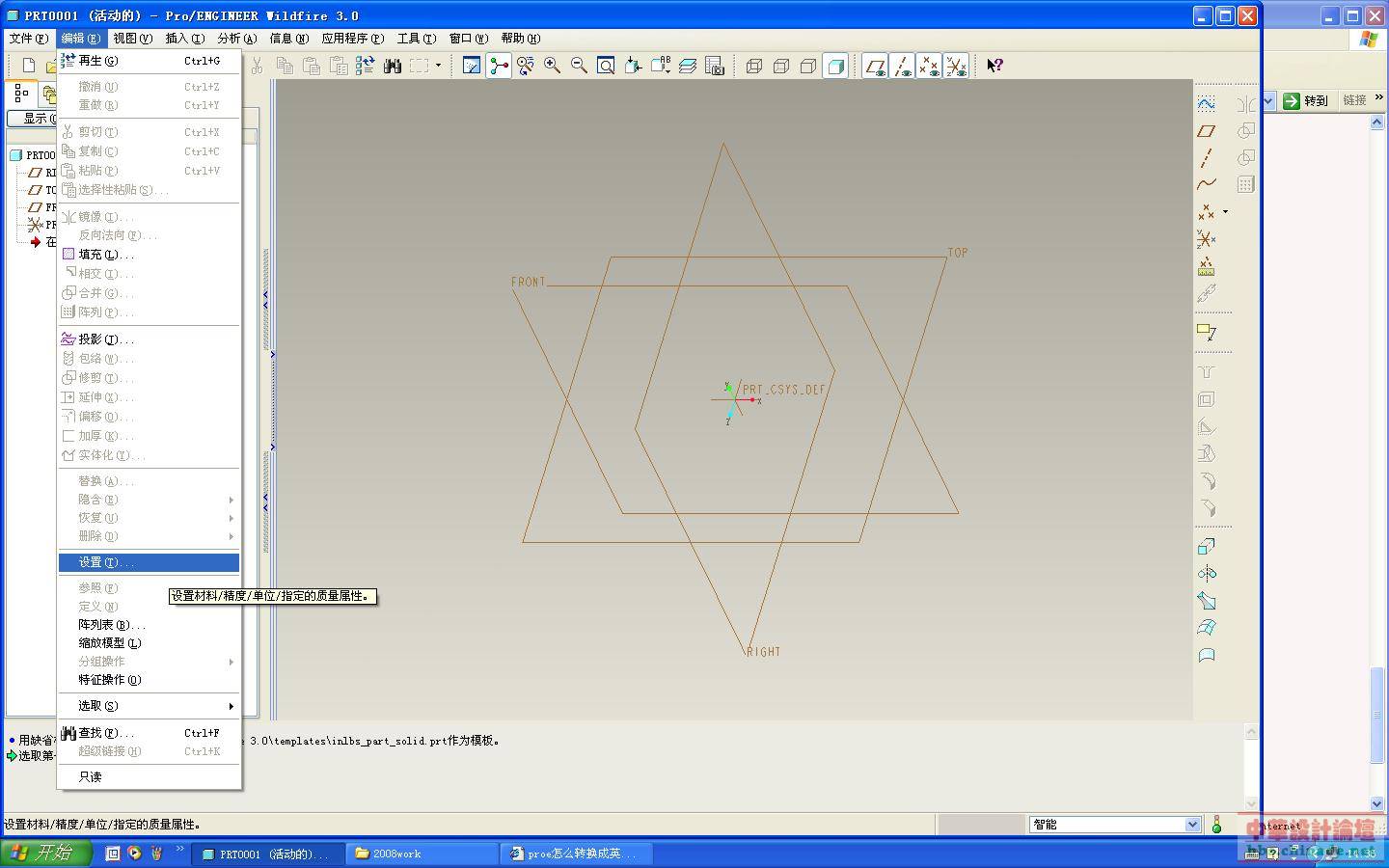
Task: Click 链接 in browser window toolbar
Action: coord(1354,100)
